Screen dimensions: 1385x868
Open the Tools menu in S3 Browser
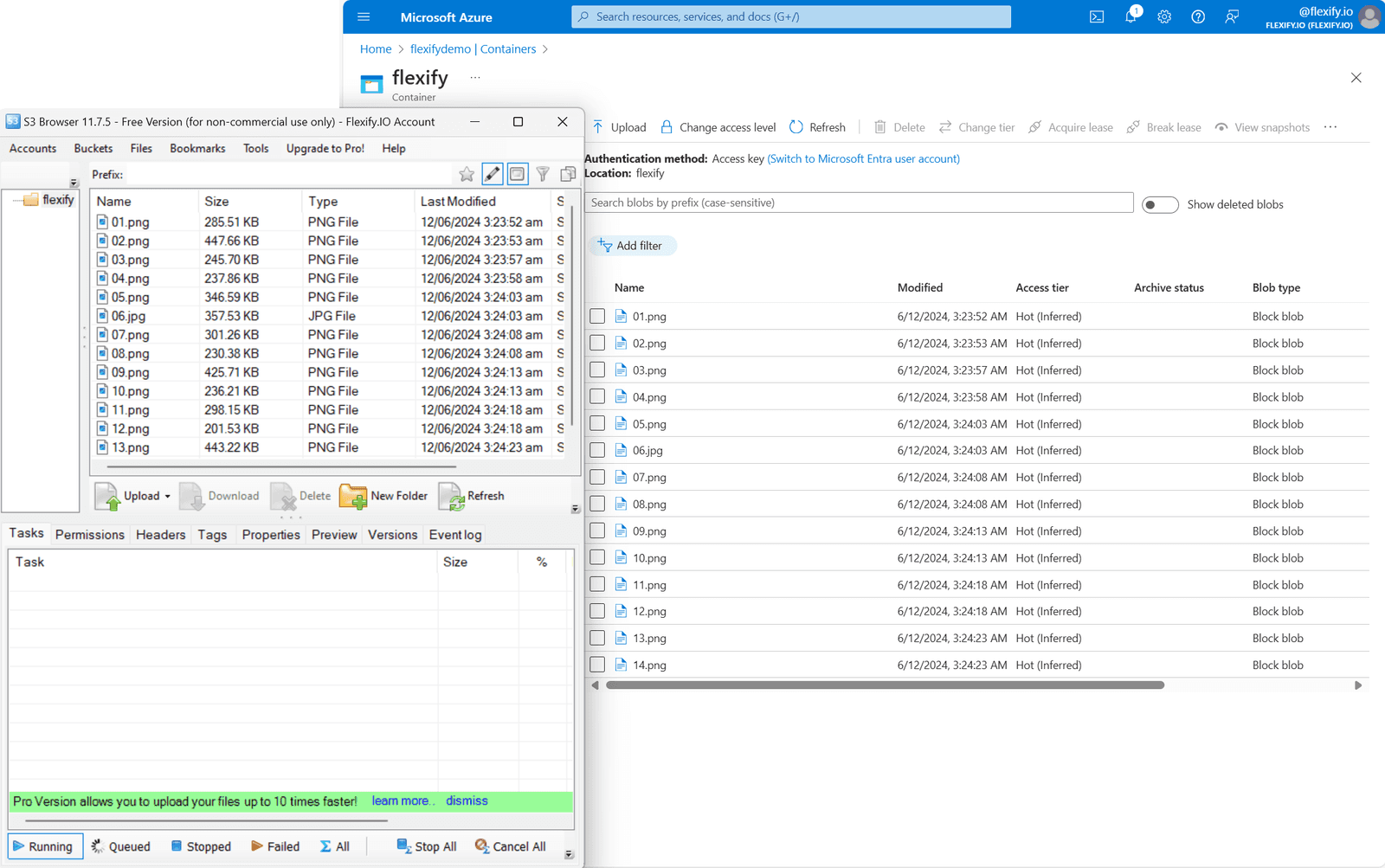[x=255, y=148]
